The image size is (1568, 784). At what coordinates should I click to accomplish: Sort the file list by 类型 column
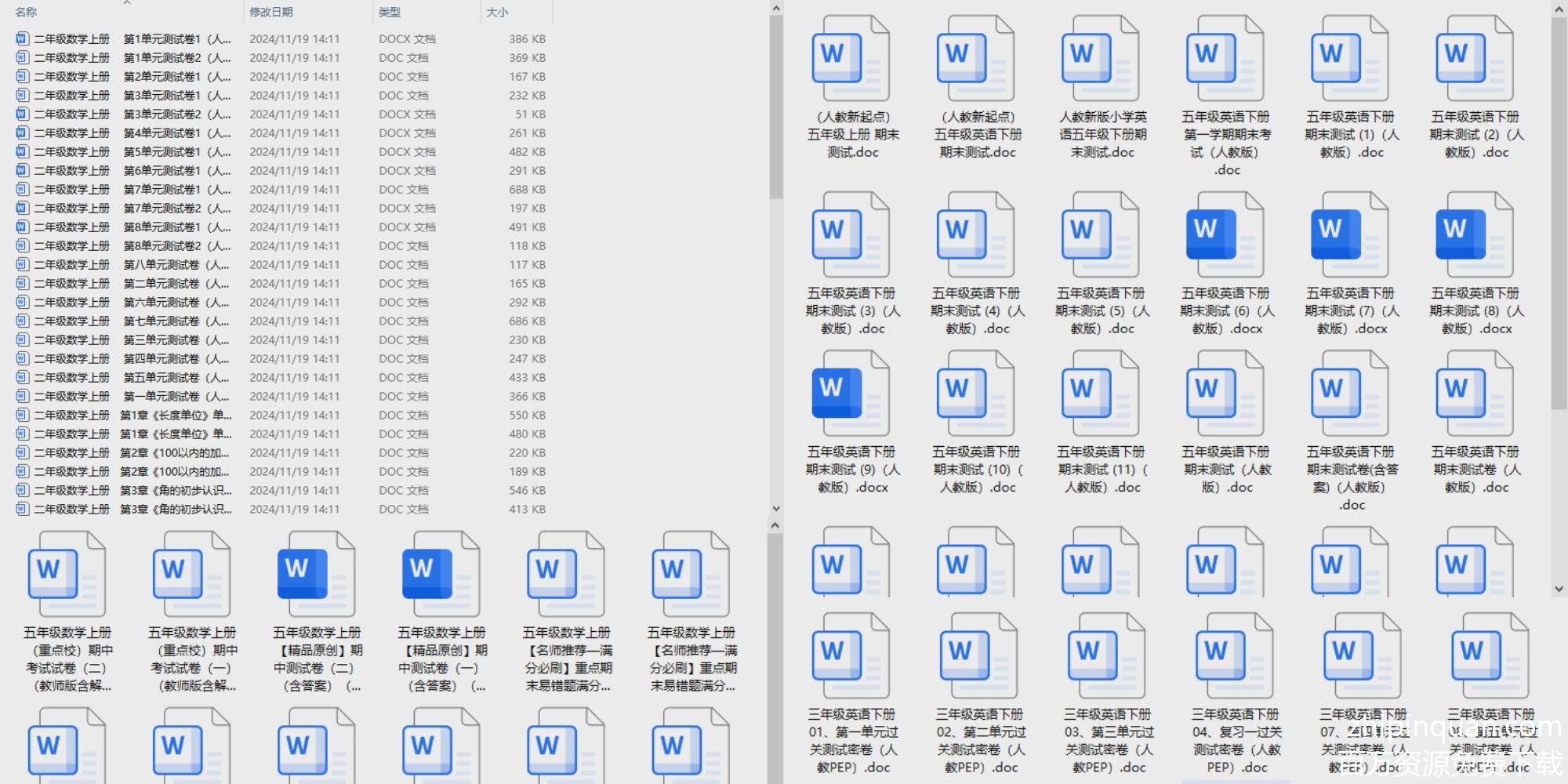[x=390, y=12]
